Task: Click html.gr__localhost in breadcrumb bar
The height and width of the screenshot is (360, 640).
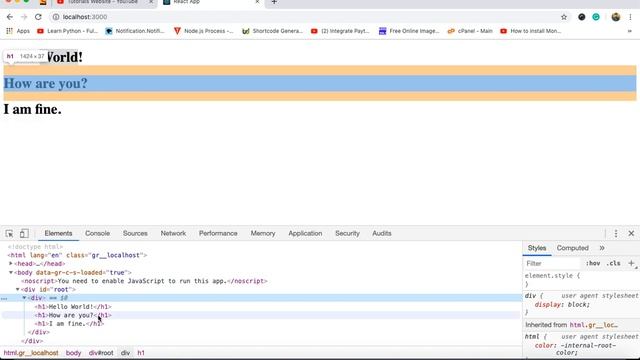Action: coord(31,353)
